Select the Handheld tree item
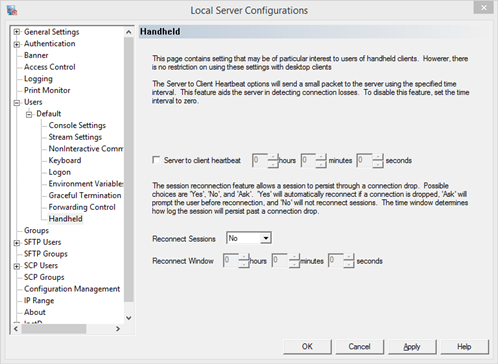 65,219
